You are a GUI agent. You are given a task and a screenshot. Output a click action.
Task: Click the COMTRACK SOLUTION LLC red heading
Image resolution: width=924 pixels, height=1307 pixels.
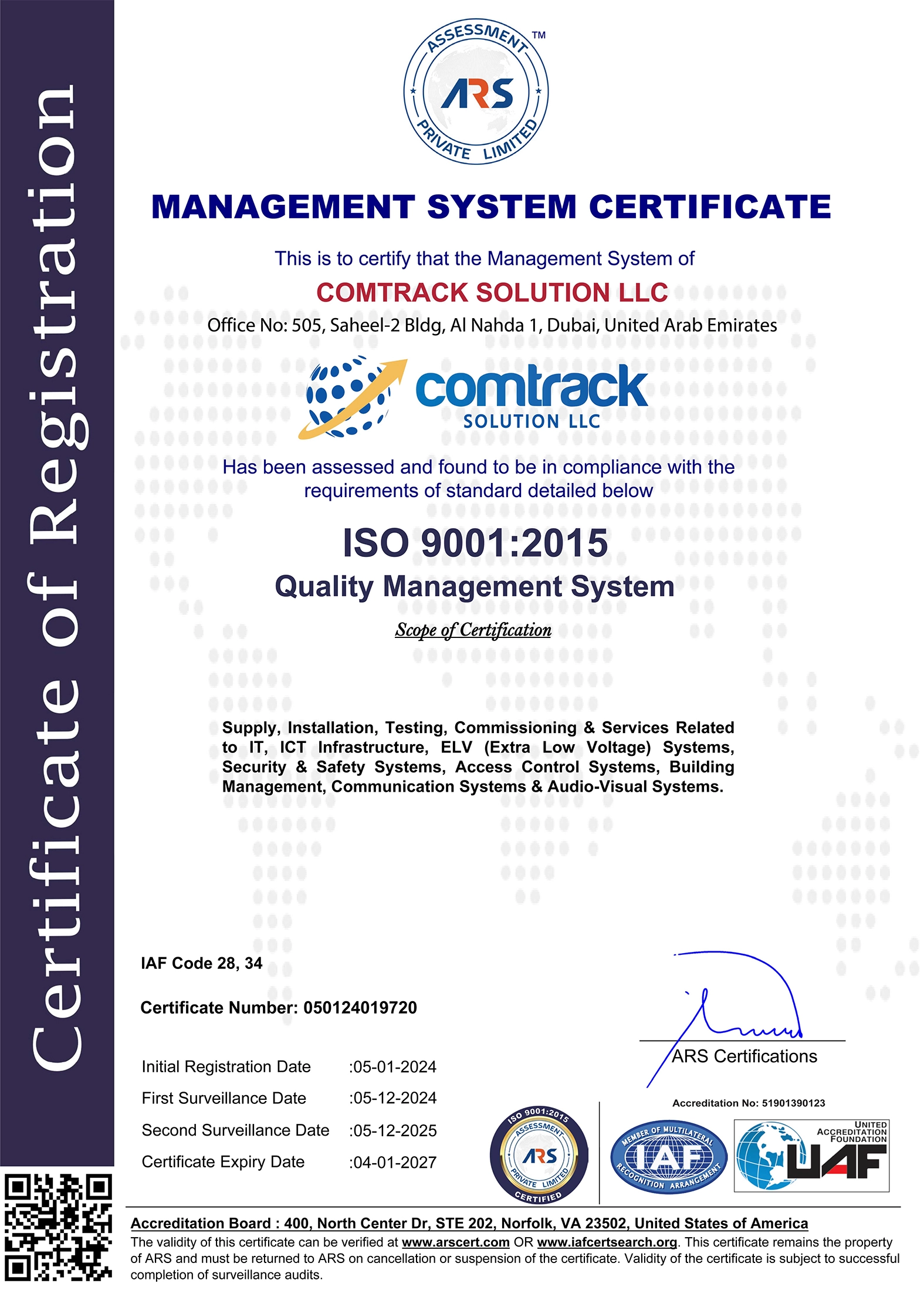[x=492, y=292]
